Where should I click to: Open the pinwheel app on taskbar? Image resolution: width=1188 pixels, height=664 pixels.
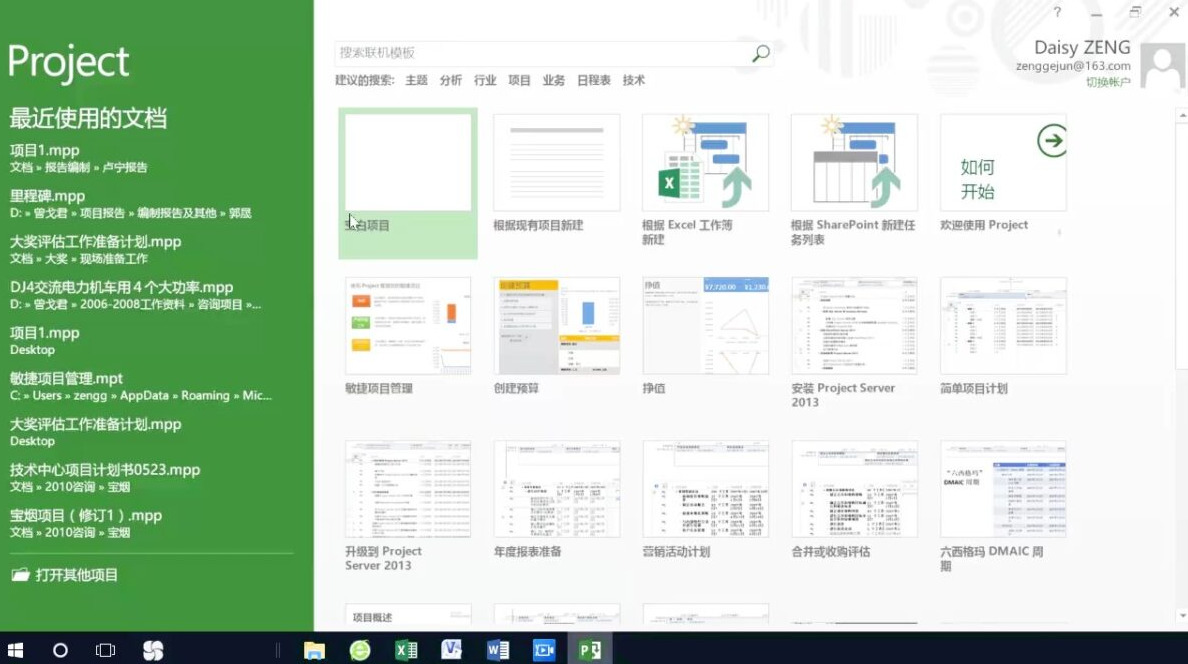pos(153,650)
